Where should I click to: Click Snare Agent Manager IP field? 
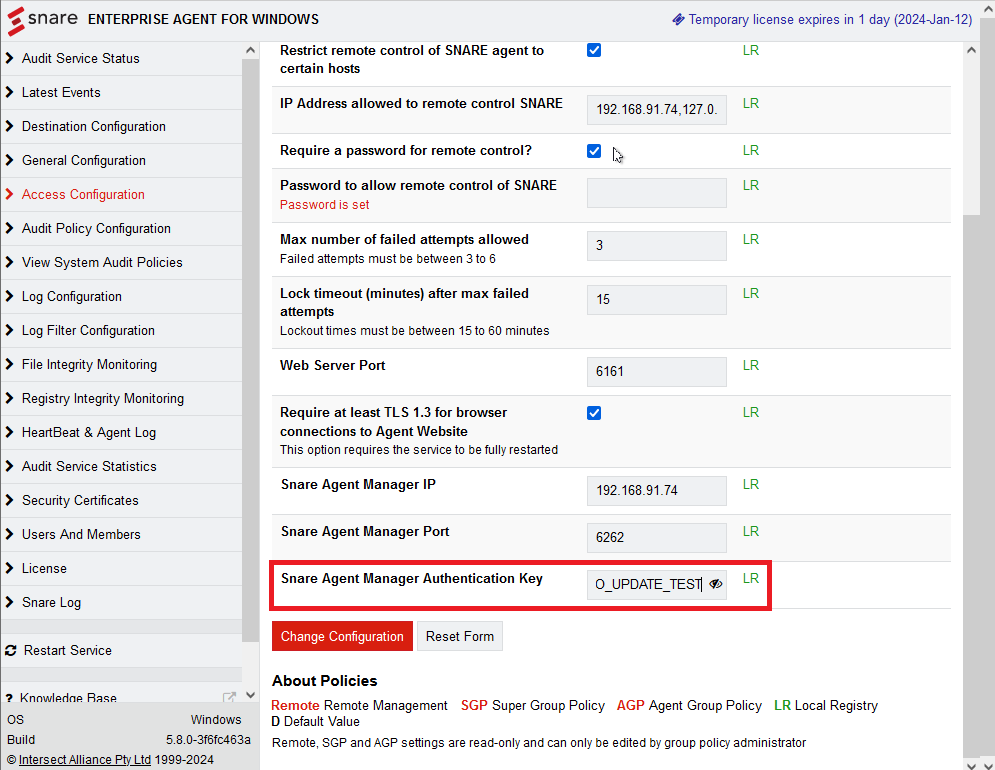click(x=656, y=491)
